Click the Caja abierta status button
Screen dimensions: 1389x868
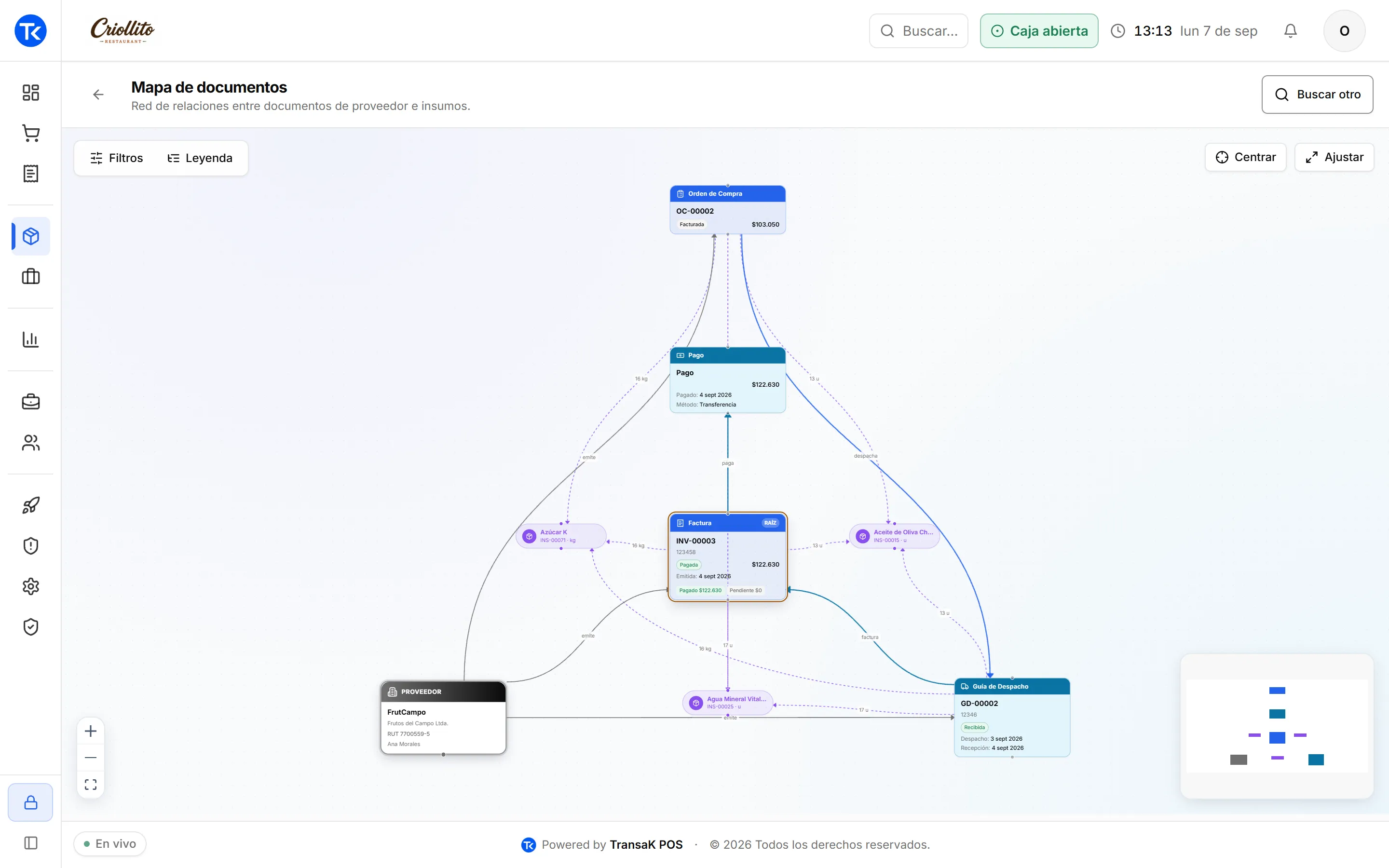pos(1039,31)
